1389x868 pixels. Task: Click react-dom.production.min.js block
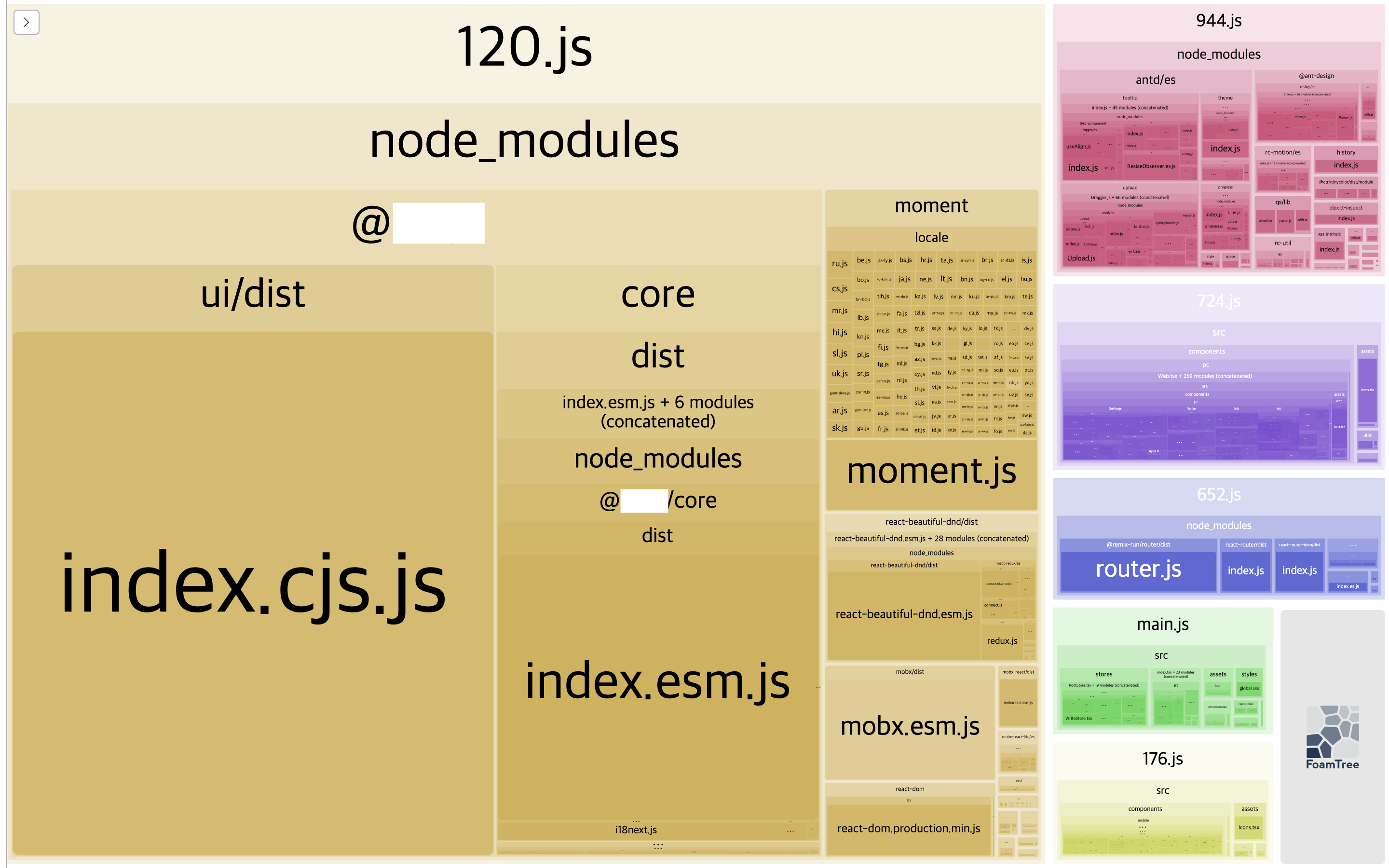tap(909, 829)
